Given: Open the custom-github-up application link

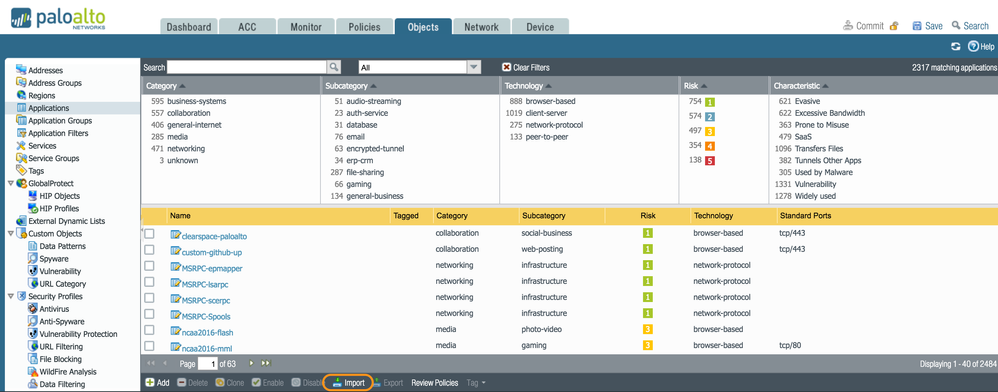Looking at the screenshot, I should click(212, 253).
